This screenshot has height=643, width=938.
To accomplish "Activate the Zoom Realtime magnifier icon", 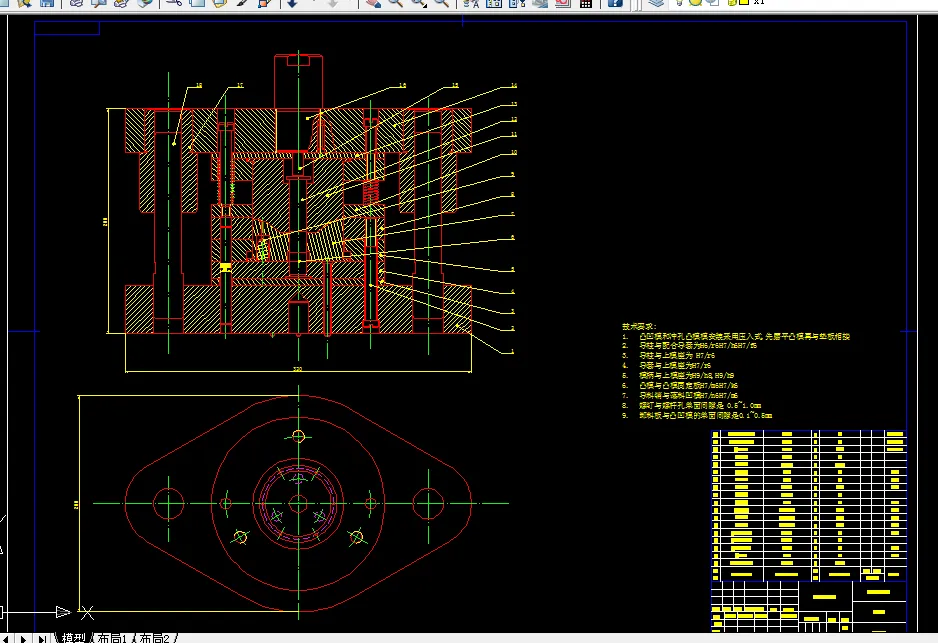I will 395,3.
